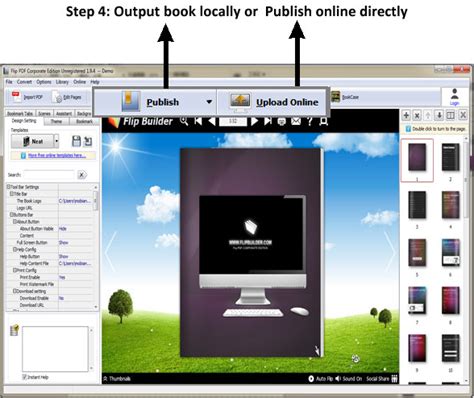474x398 pixels.
Task: Switch to the Bookmark Tabs tab
Action: point(20,114)
